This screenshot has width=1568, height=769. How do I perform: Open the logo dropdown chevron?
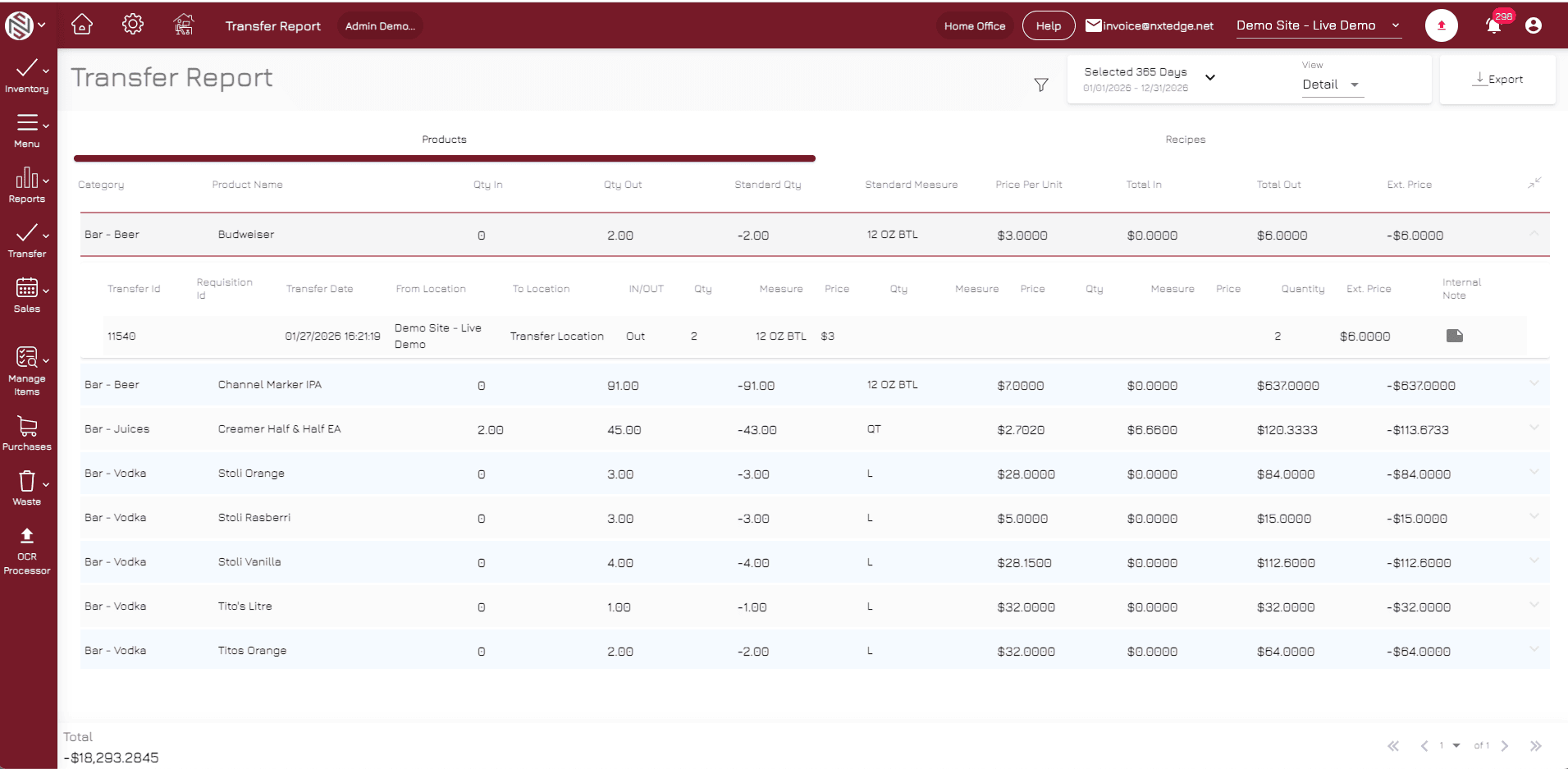42,25
